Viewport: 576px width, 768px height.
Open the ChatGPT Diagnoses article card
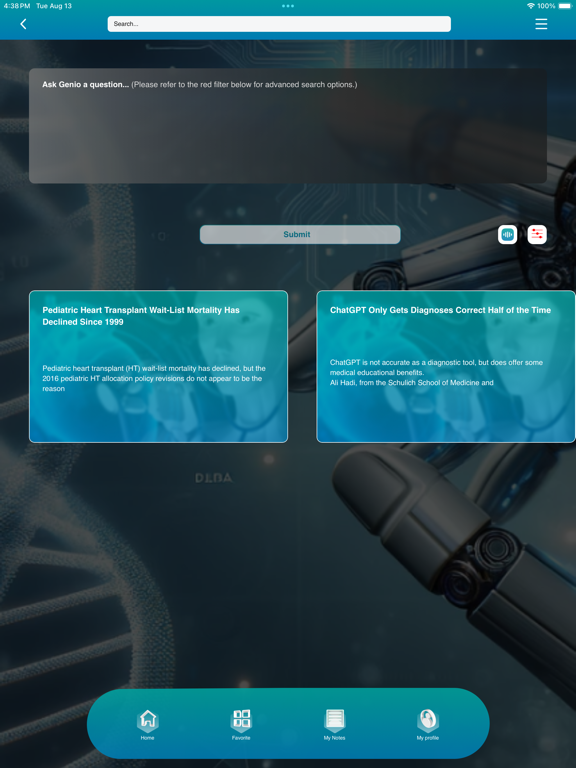click(x=446, y=366)
